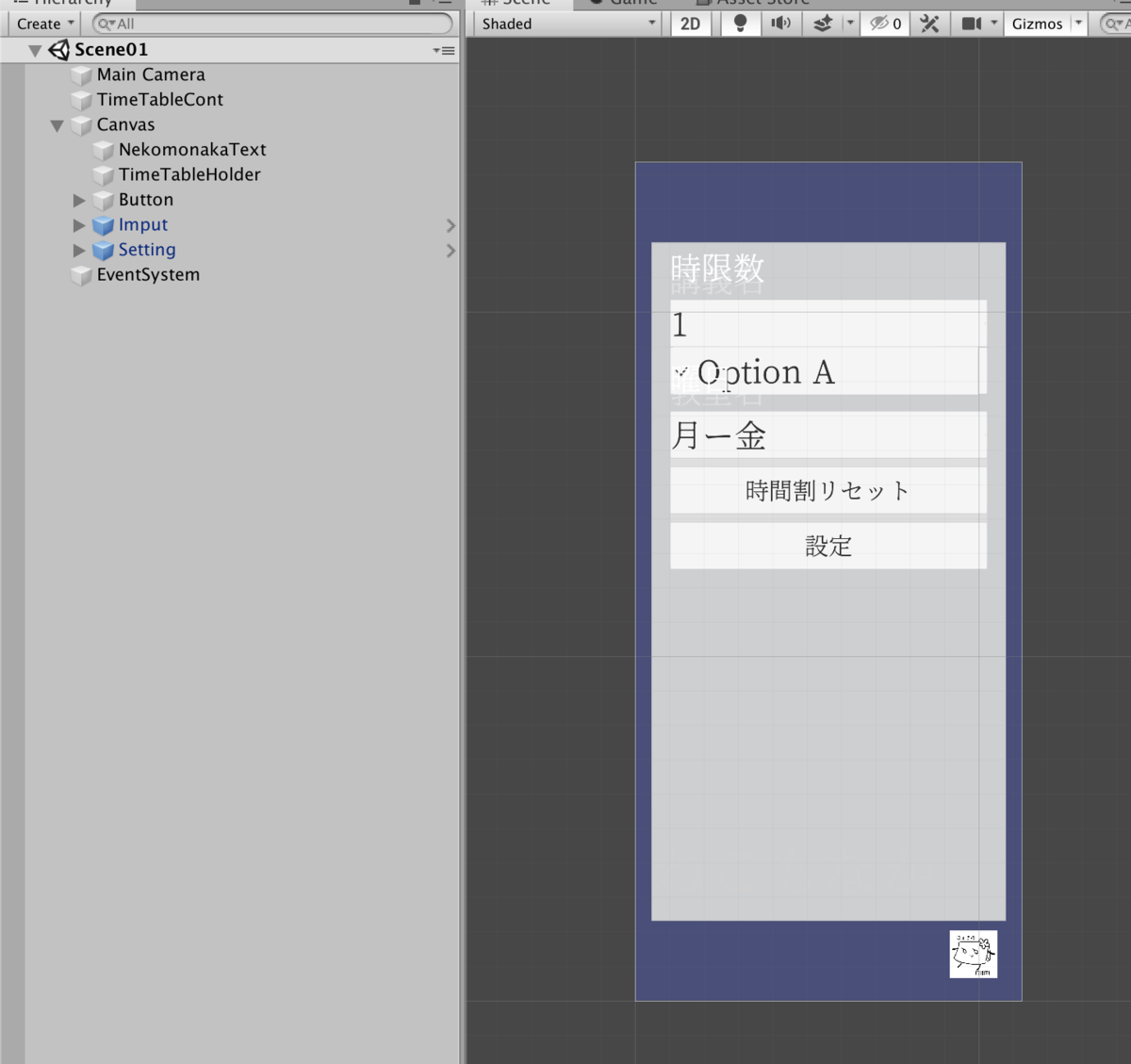Image resolution: width=1131 pixels, height=1064 pixels.
Task: Toggle scene audio with the speaker icon
Action: (780, 24)
